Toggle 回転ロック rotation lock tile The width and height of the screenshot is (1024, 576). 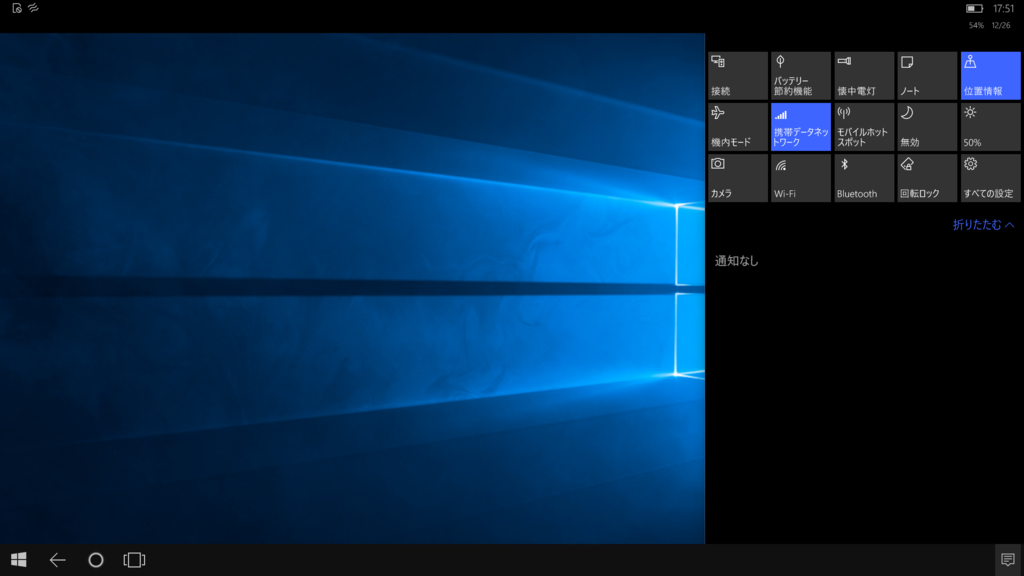[927, 178]
